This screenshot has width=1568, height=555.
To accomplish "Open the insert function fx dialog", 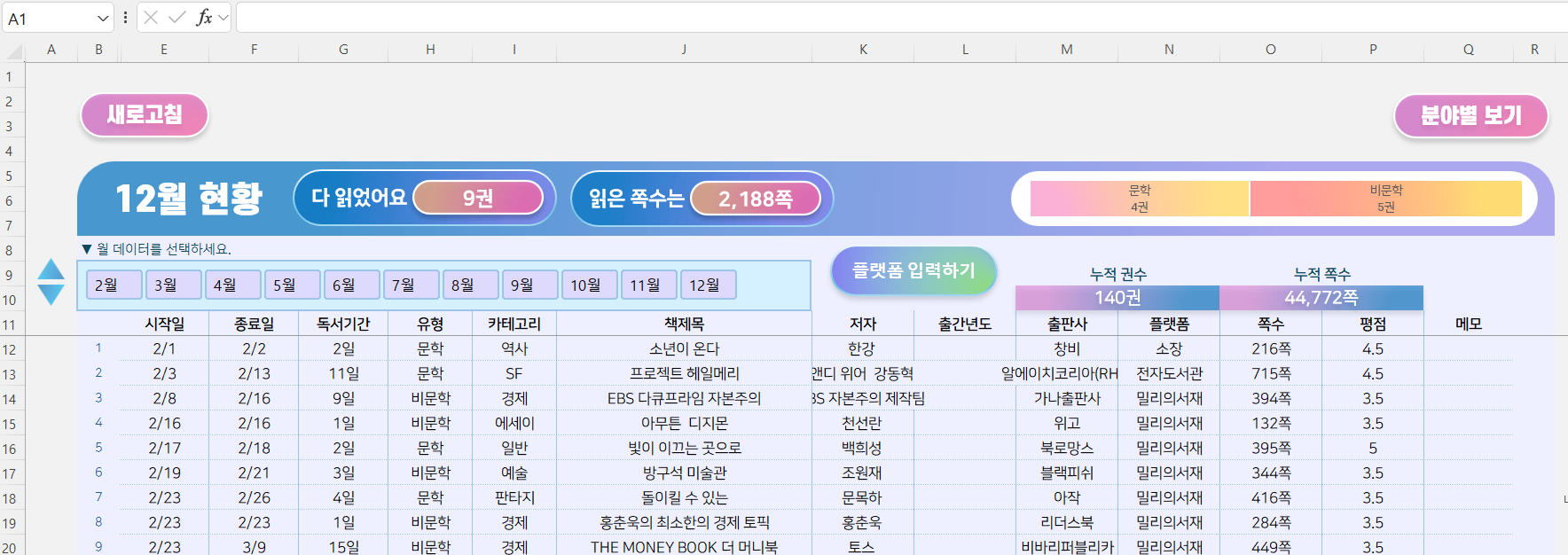I will [x=204, y=18].
